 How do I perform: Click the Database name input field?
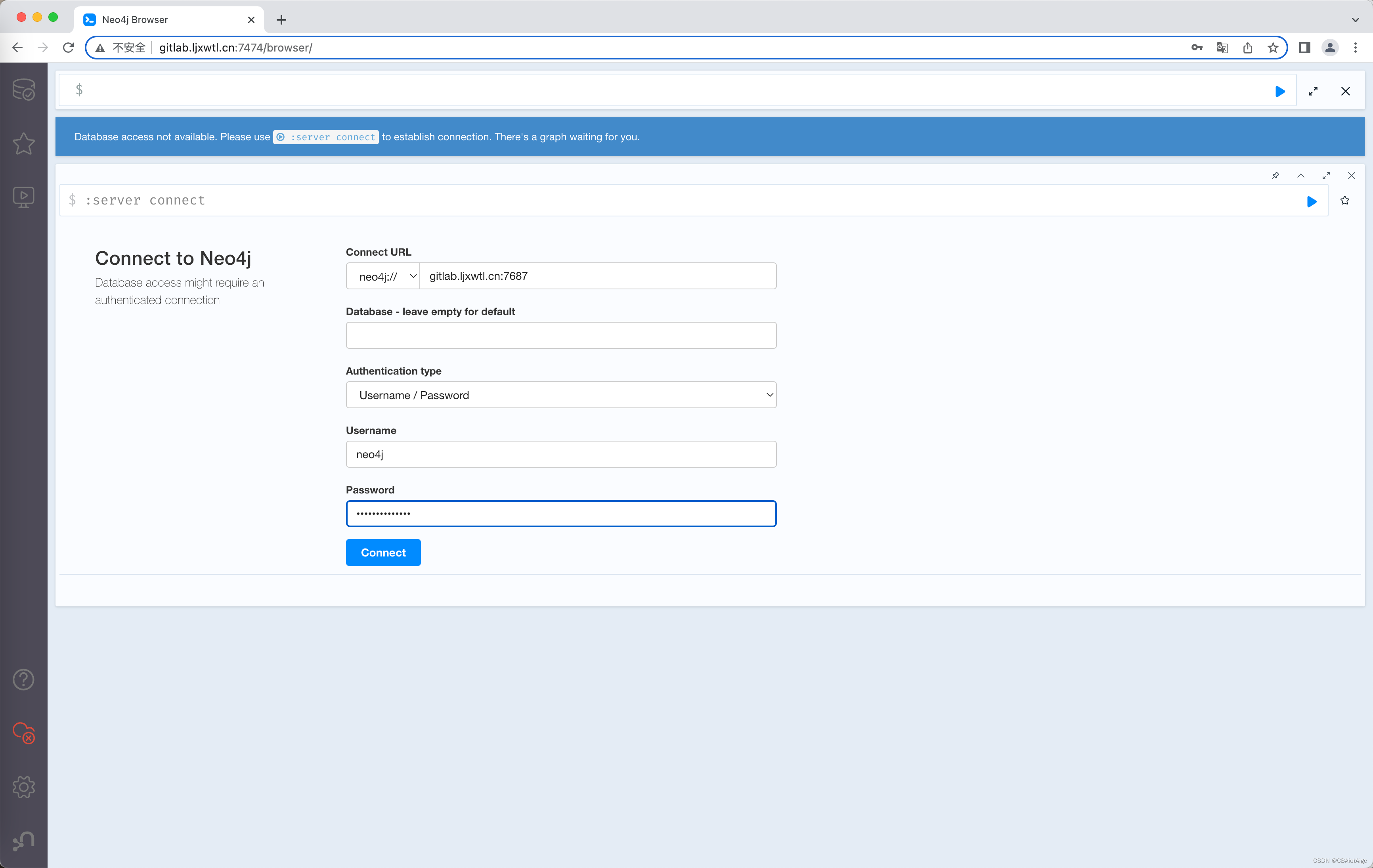pos(561,335)
